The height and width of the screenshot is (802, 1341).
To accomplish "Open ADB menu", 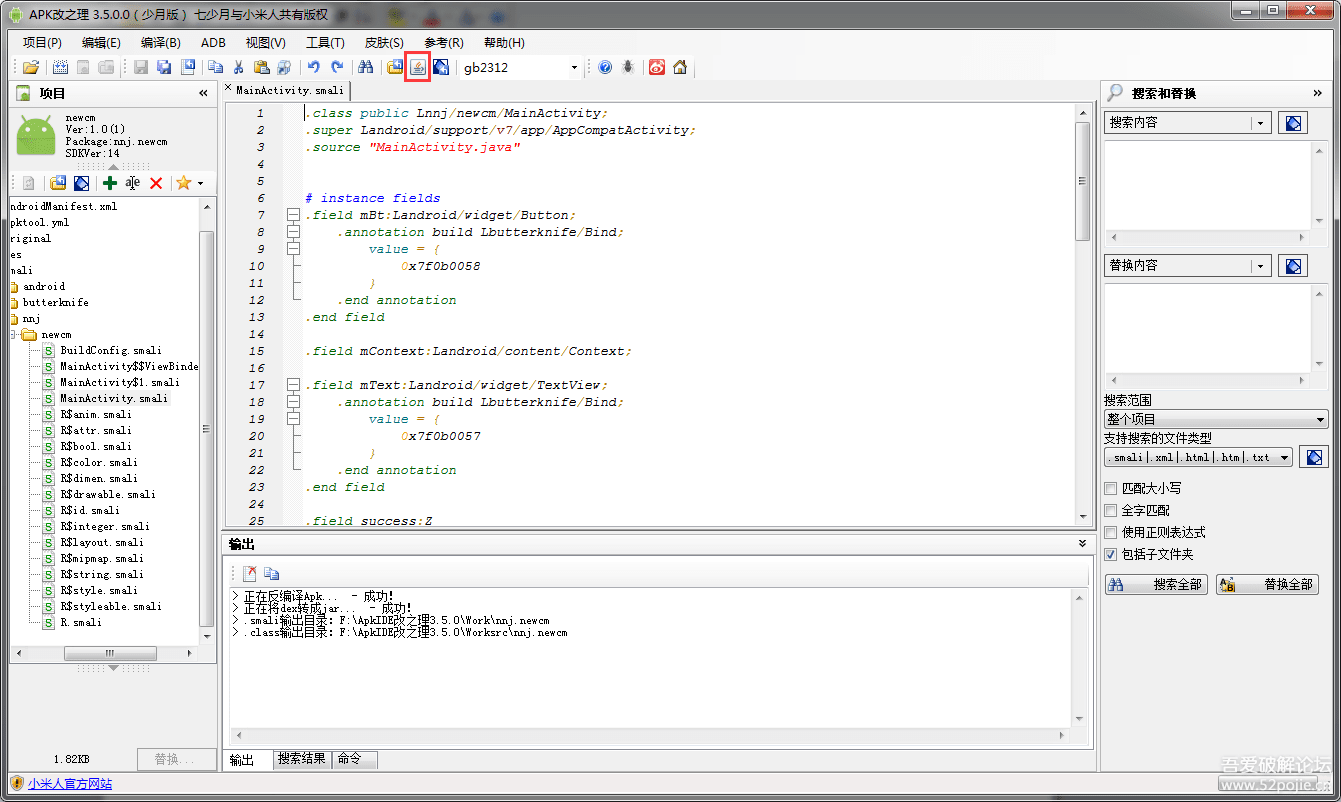I will [213, 43].
